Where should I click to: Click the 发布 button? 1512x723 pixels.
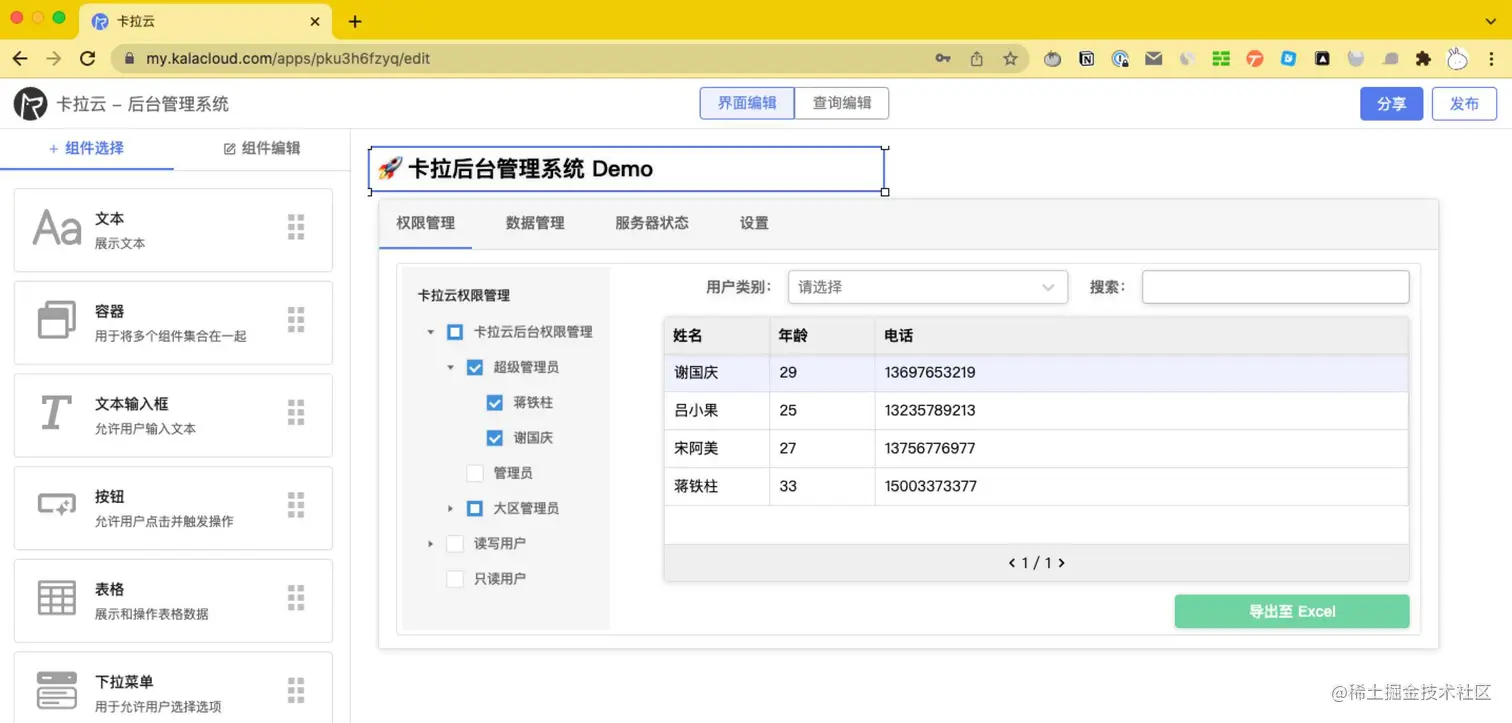click(1464, 103)
